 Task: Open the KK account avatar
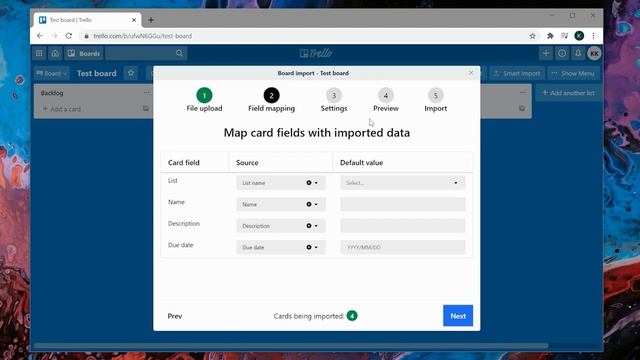pos(594,53)
